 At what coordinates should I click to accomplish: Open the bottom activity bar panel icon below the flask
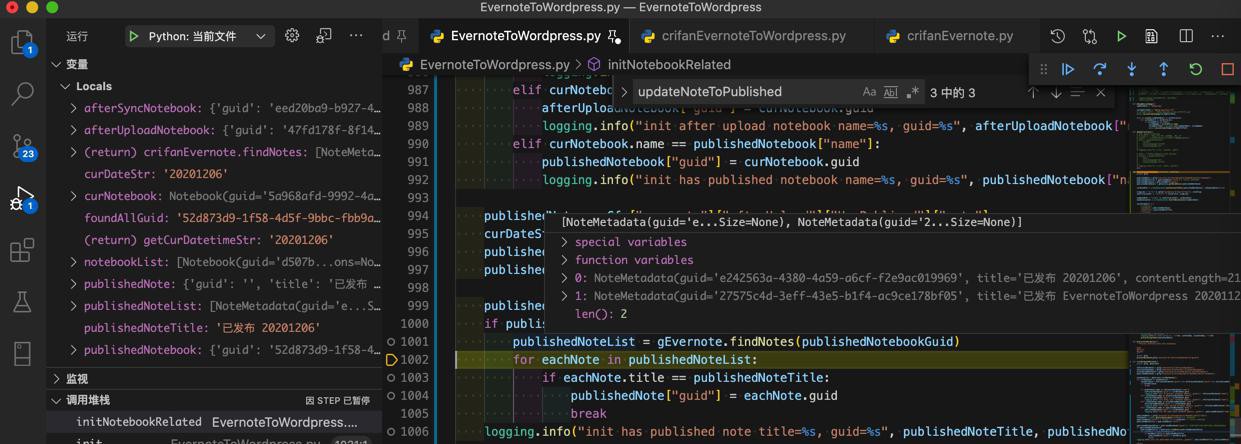pos(22,353)
